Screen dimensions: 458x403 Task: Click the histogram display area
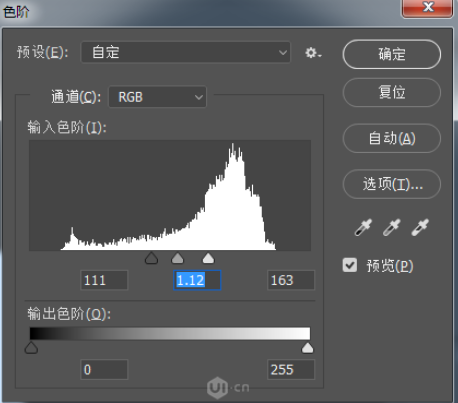click(170, 195)
